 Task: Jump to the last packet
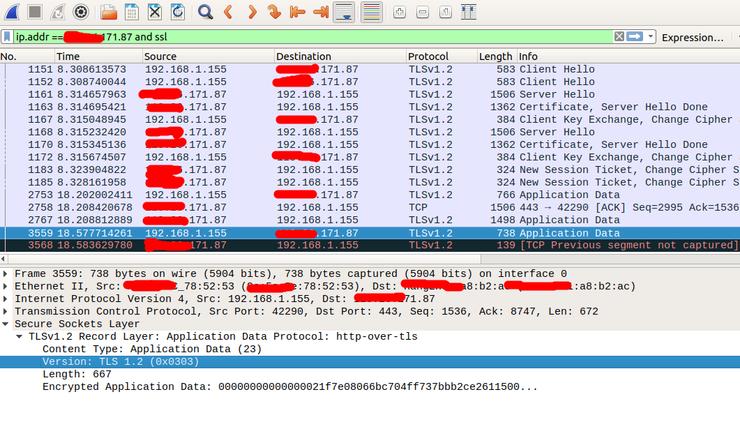tap(321, 13)
